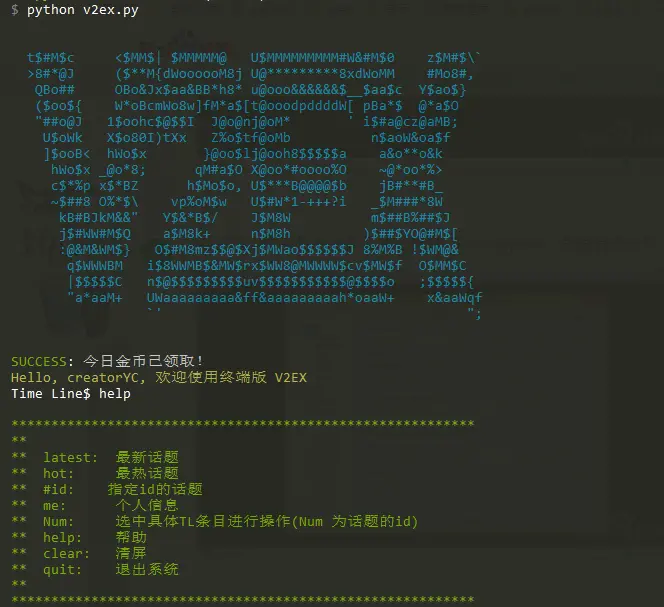The image size is (664, 607).
Task: Click the 'Time Line$ help' prompt
Action: (x=71, y=394)
